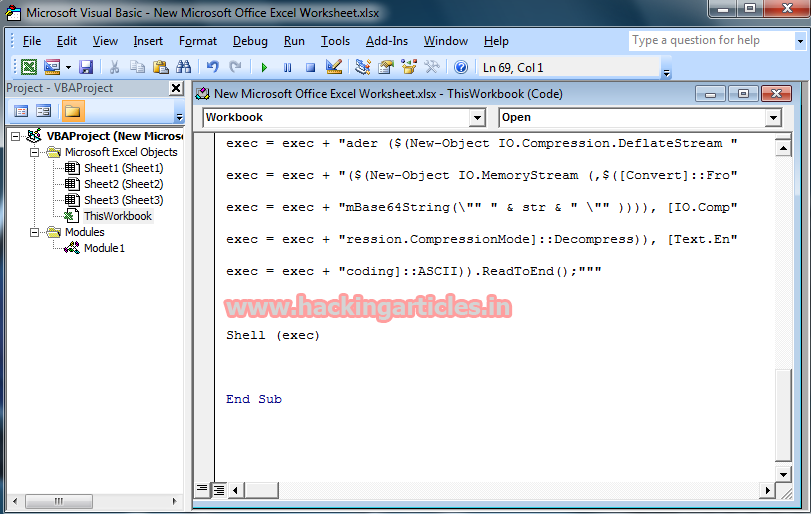Viewport: 811px width, 514px height.
Task: Run the macro with green play icon
Action: pos(264,67)
